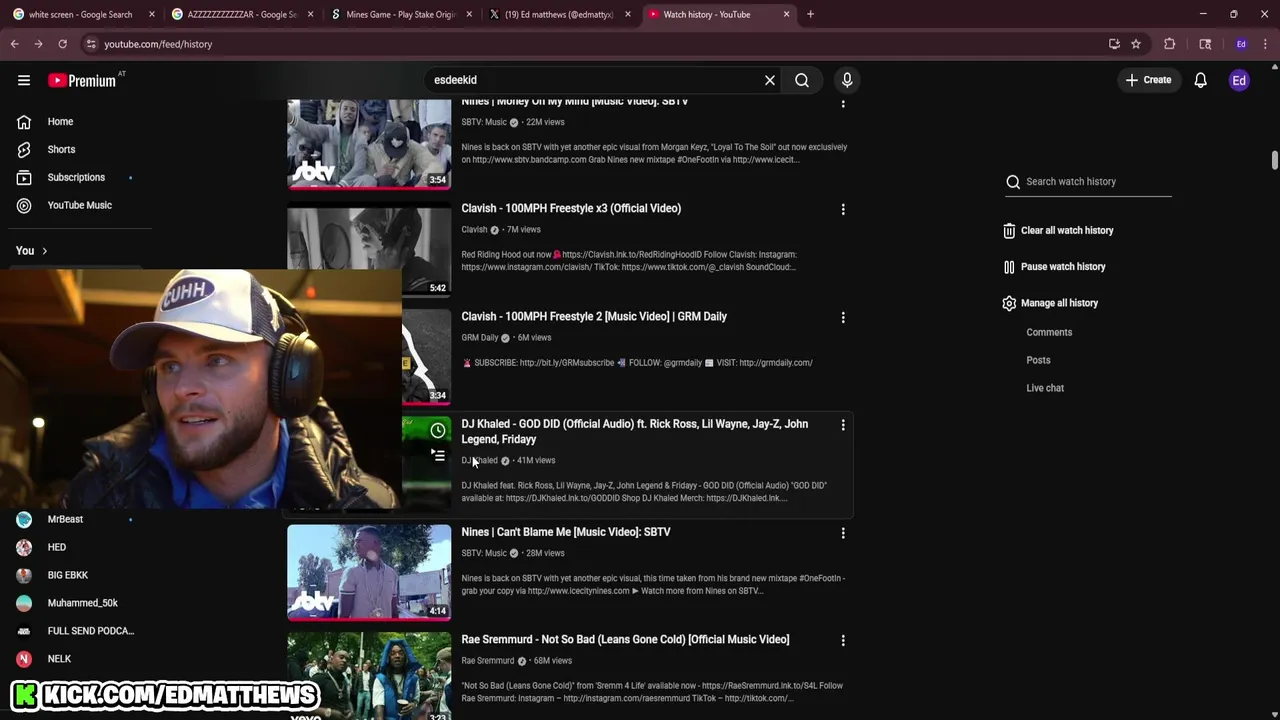Image resolution: width=1280 pixels, height=720 pixels.
Task: Open more options for Nines Can't Blame Me
Action: (x=843, y=533)
